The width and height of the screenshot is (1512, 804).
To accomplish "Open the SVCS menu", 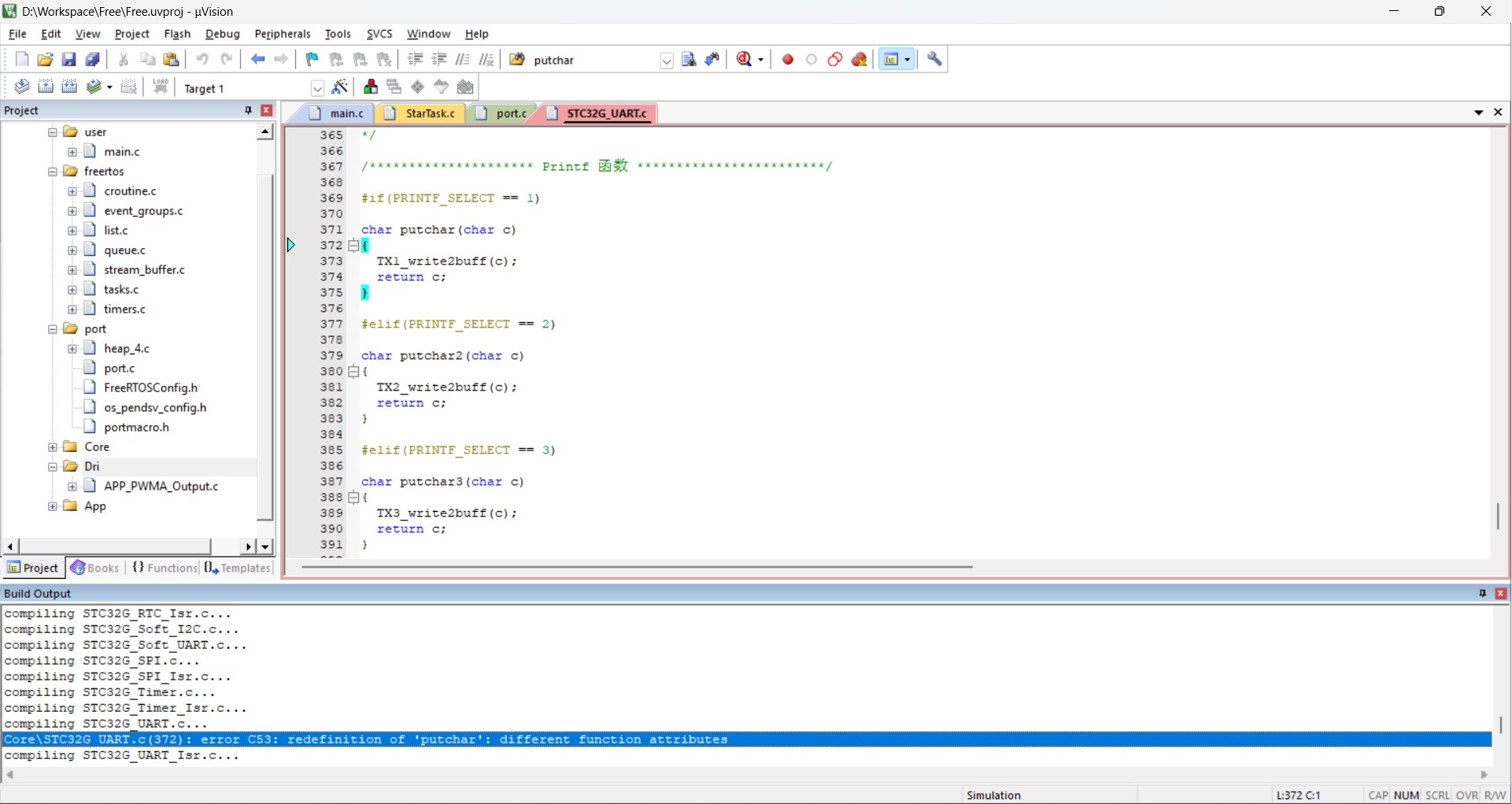I will [379, 34].
